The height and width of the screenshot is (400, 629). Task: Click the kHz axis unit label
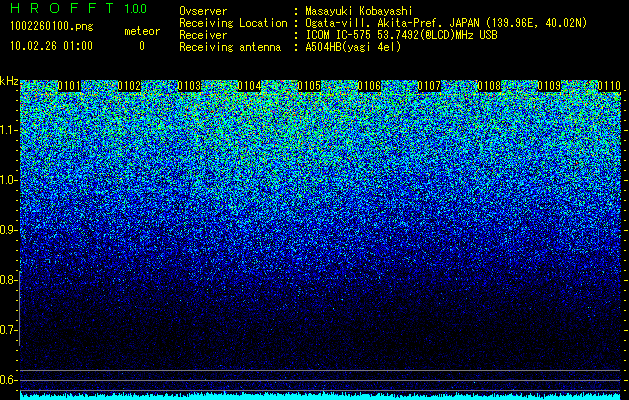(x=9, y=81)
